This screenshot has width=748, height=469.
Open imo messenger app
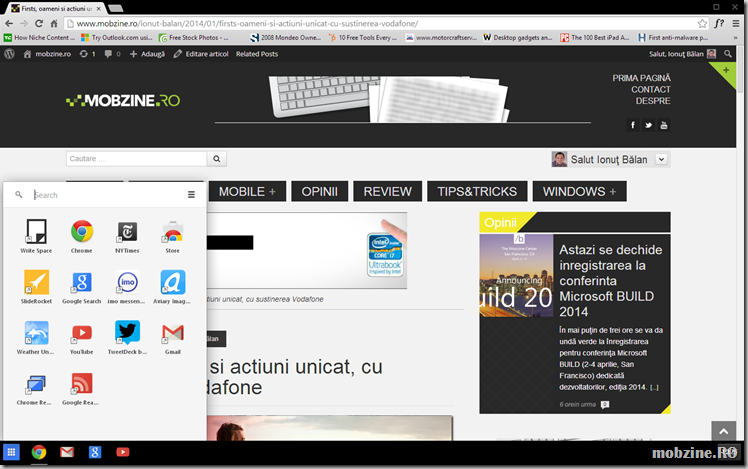127,283
